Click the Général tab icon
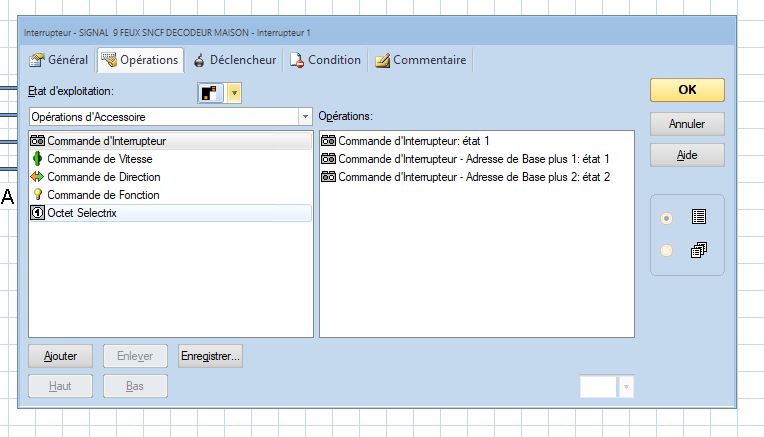764x437 pixels. [37, 60]
